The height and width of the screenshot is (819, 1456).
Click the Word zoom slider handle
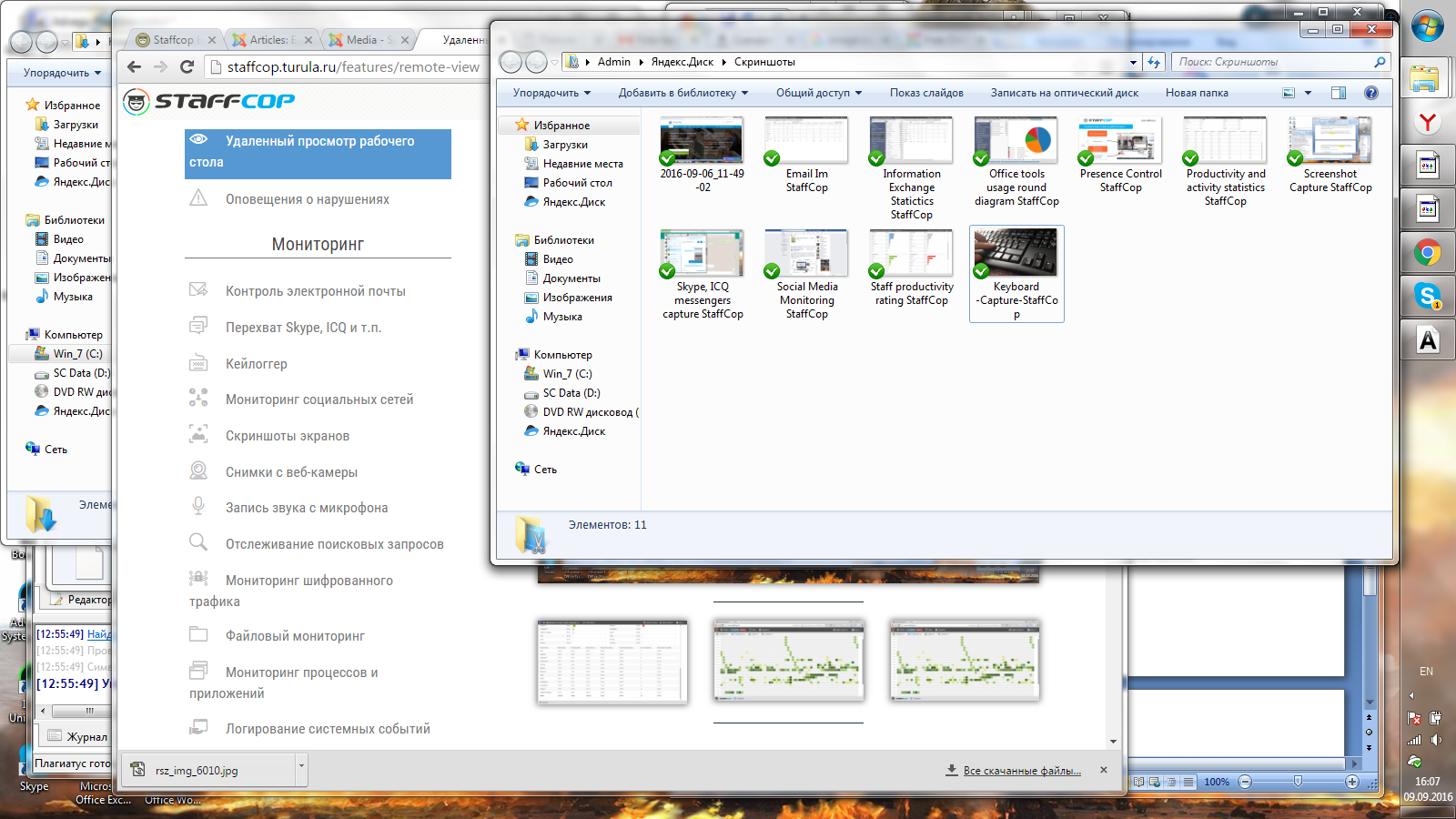pos(1298,782)
